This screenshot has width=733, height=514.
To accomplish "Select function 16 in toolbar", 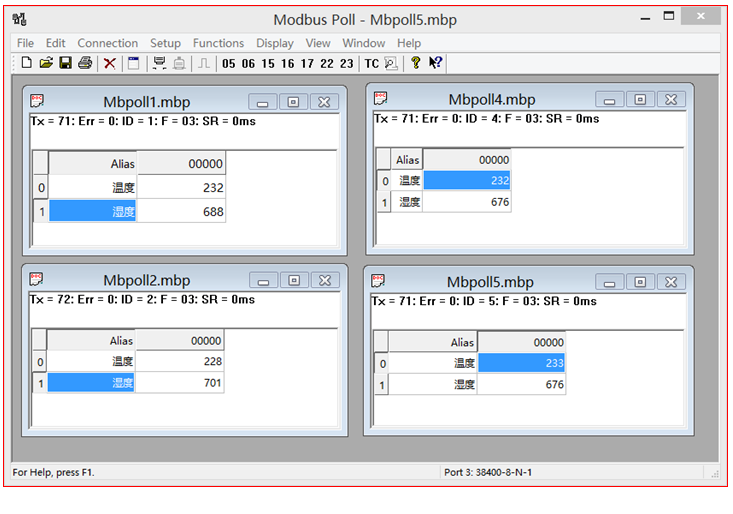I will pyautogui.click(x=287, y=64).
